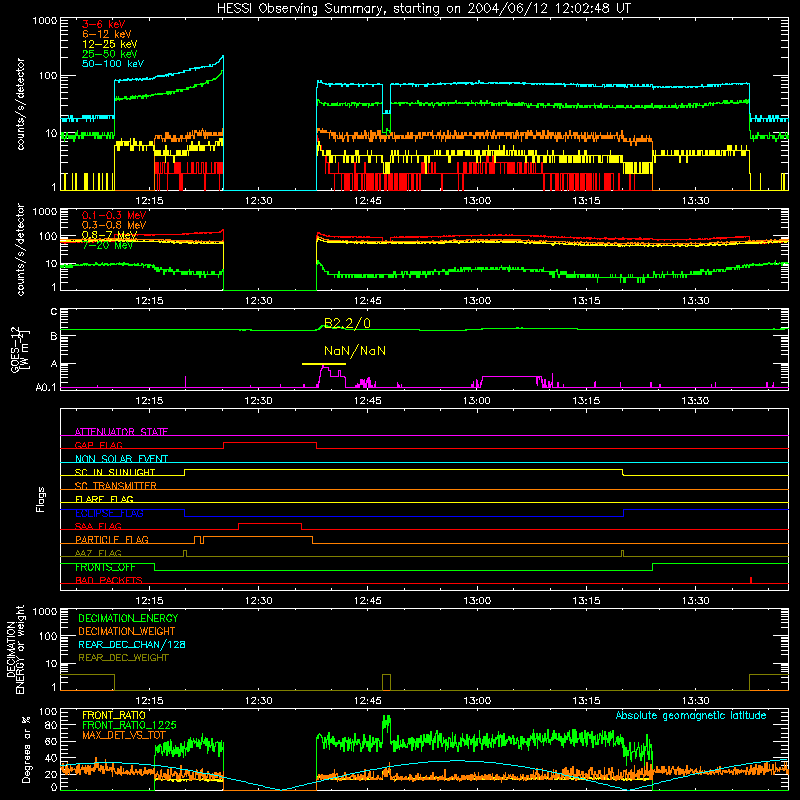
Task: Click the green FRONT_RATIO_1225 legend label
Action: pos(129,725)
